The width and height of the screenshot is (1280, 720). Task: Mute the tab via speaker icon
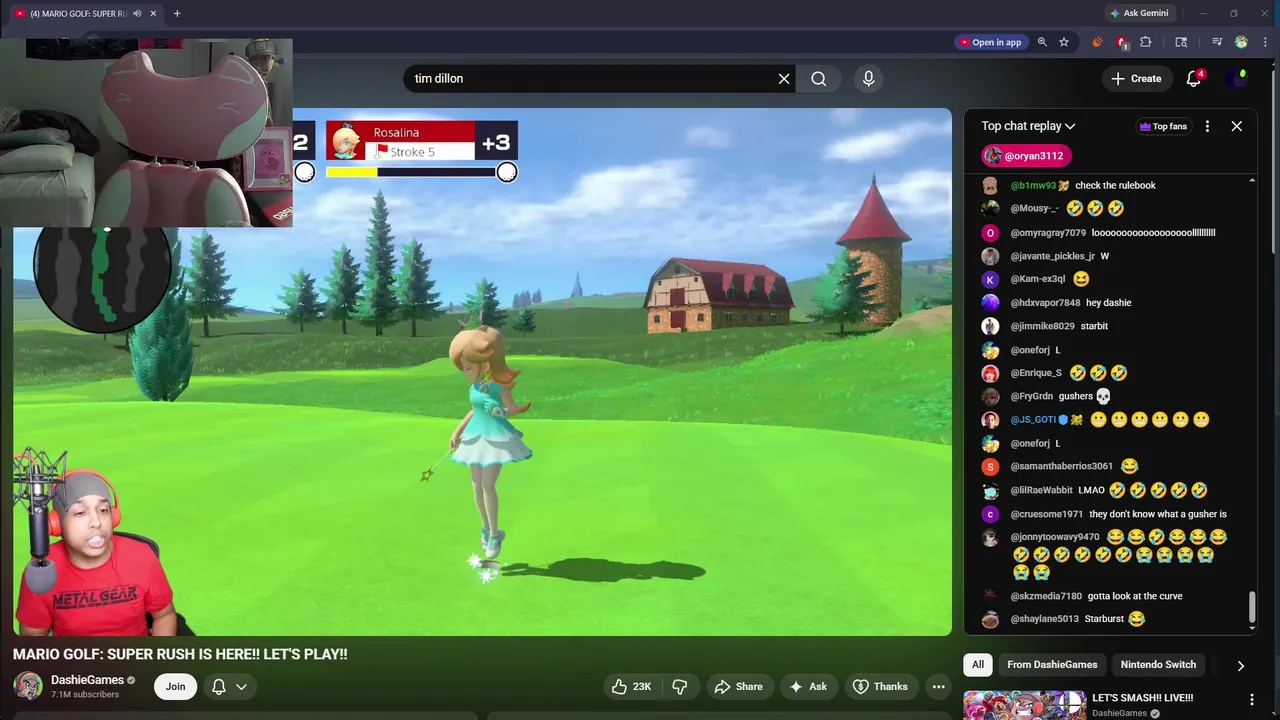[x=137, y=13]
